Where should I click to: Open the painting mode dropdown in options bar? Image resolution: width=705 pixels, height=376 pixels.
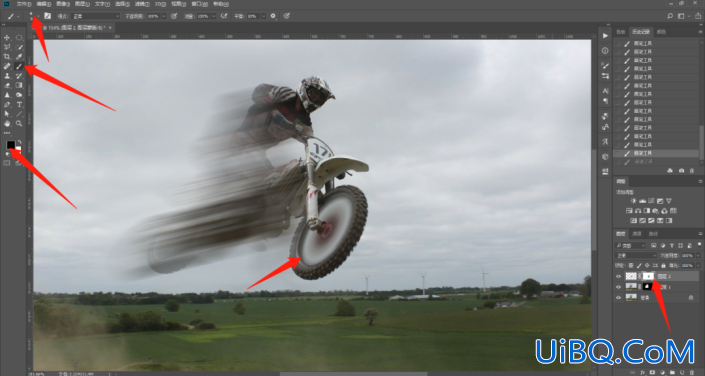(95, 16)
